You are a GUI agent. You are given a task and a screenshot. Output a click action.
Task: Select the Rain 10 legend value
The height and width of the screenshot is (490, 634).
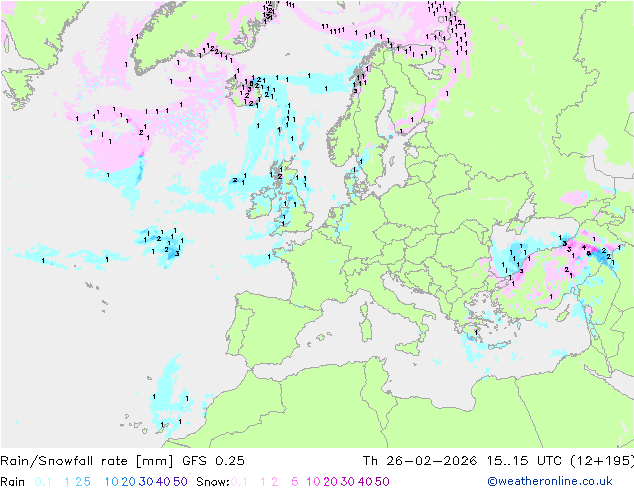coord(112,482)
